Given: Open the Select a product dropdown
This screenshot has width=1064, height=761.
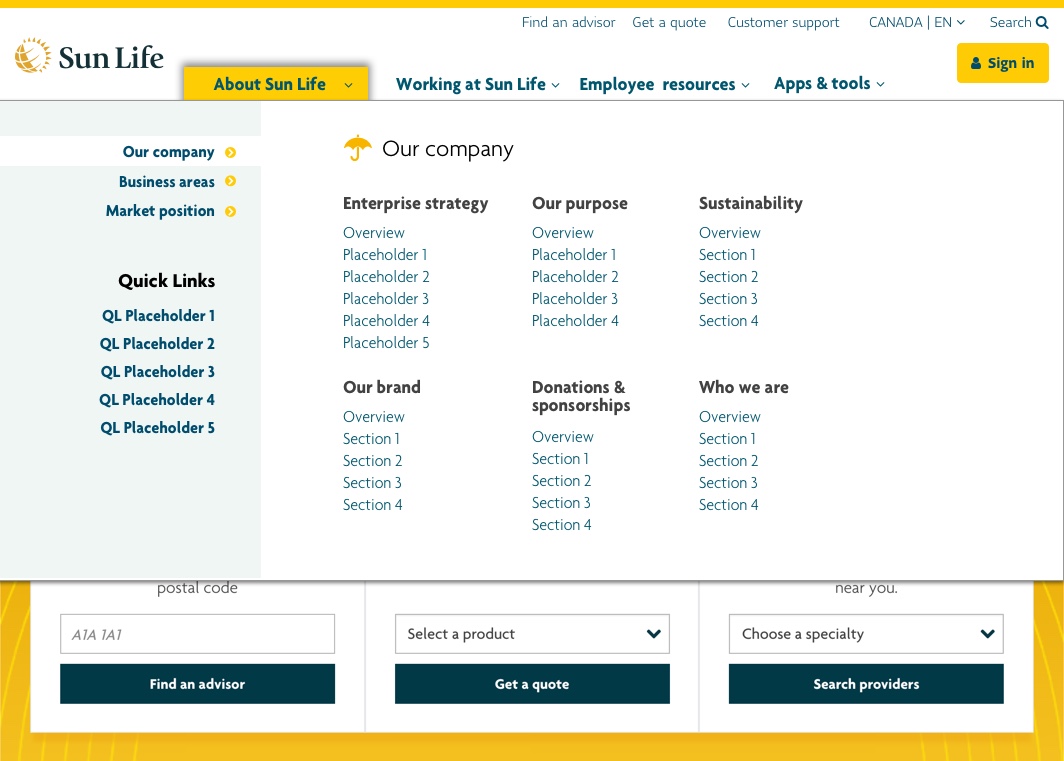Looking at the screenshot, I should click(532, 634).
